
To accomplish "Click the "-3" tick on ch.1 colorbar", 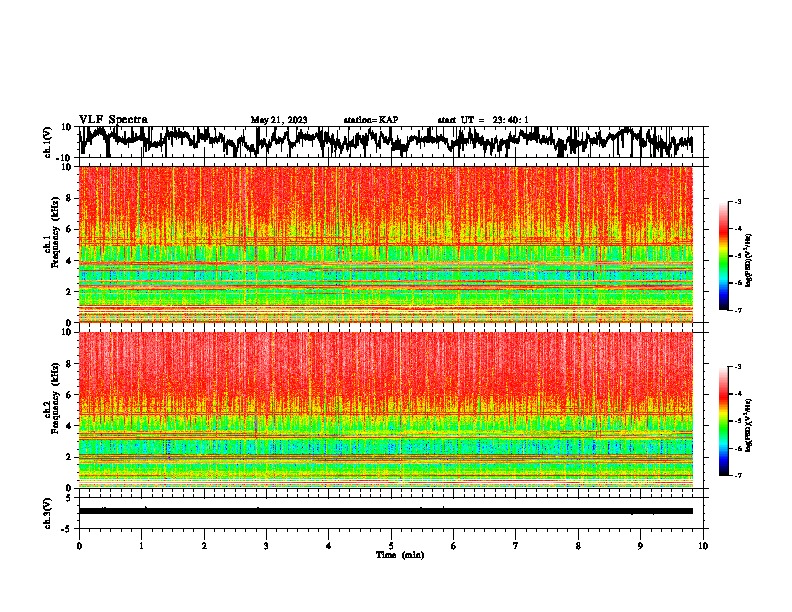I will pos(737,201).
